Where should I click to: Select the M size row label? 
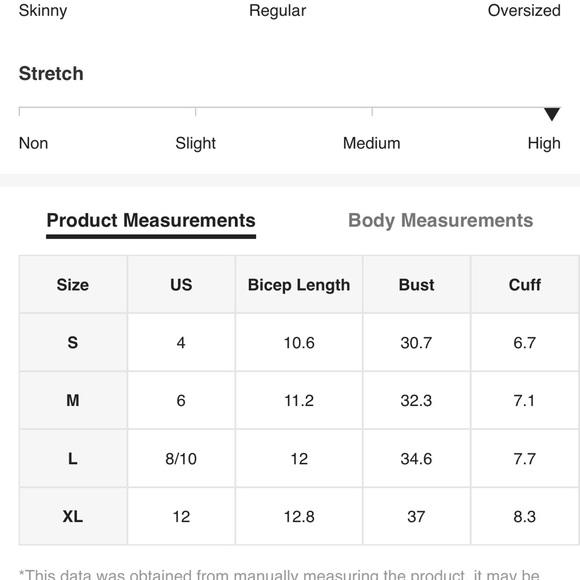(x=73, y=401)
